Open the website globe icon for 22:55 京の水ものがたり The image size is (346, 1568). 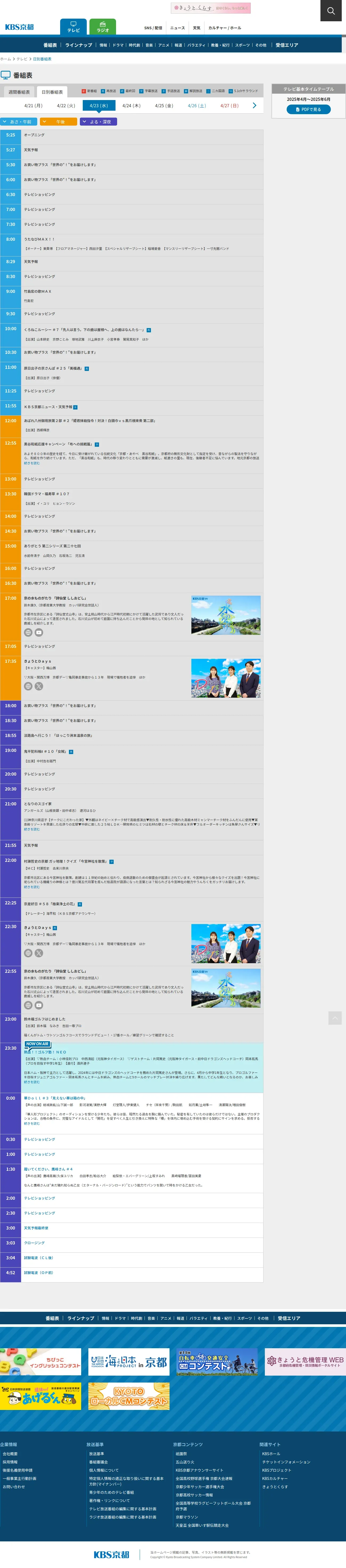click(x=28, y=1005)
